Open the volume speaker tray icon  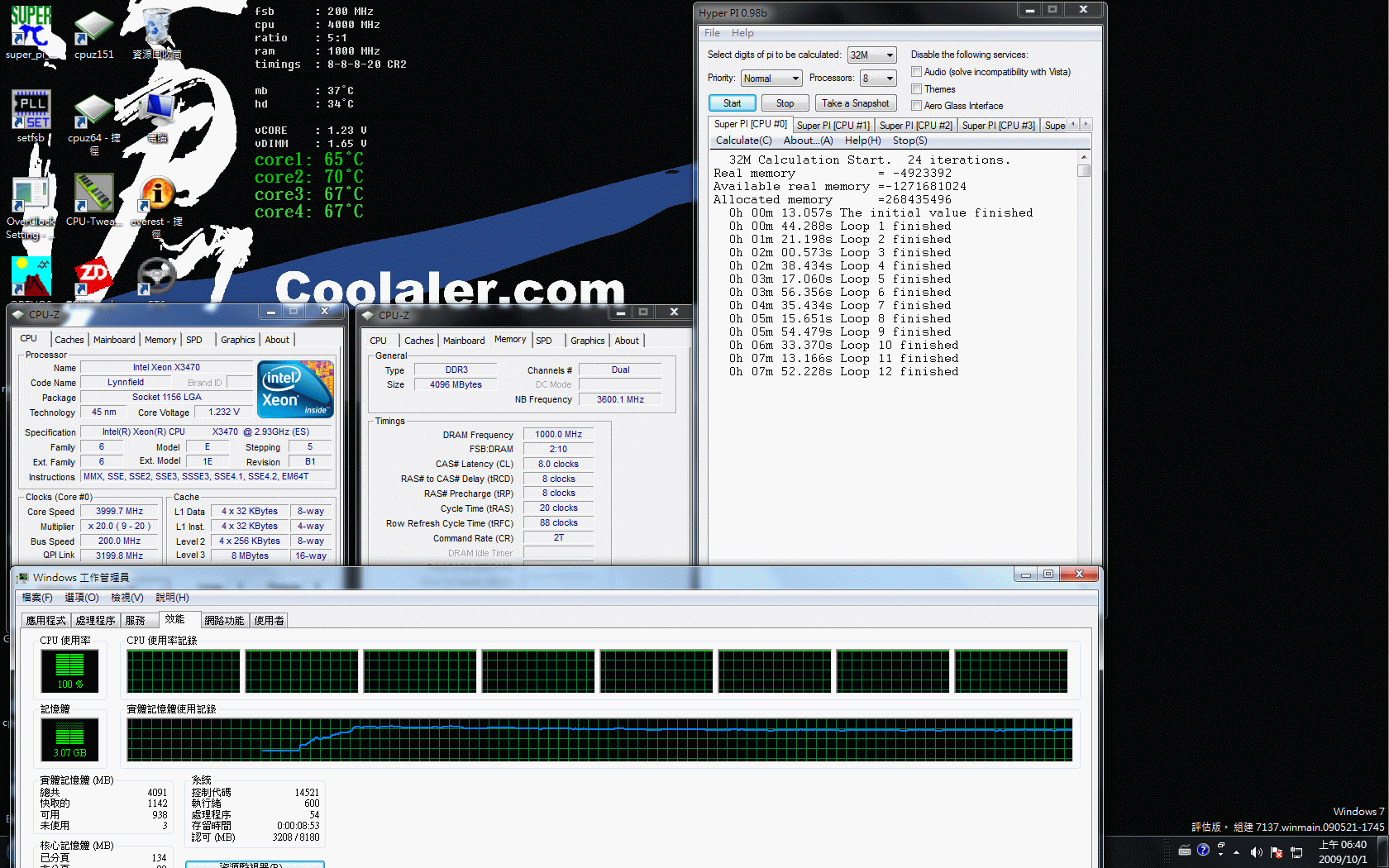[1257, 852]
